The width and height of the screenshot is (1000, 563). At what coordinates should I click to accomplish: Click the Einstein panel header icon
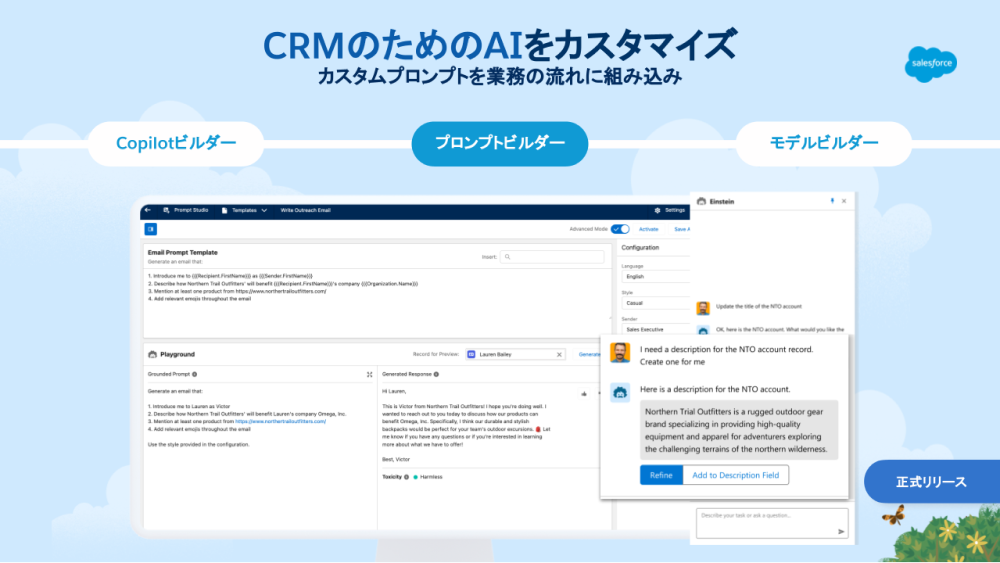coord(702,201)
